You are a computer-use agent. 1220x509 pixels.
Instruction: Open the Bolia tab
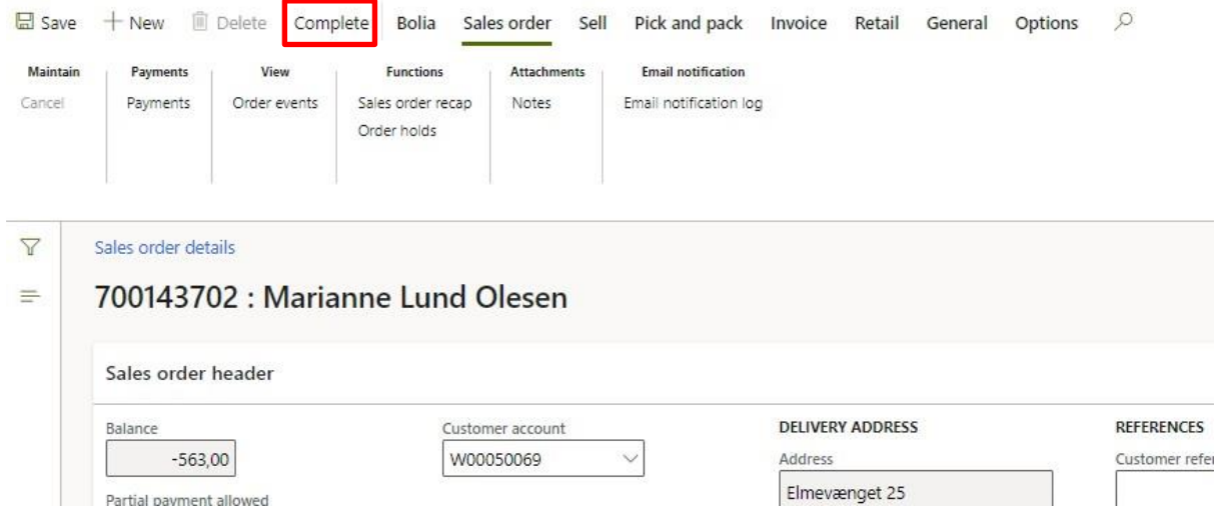(416, 23)
